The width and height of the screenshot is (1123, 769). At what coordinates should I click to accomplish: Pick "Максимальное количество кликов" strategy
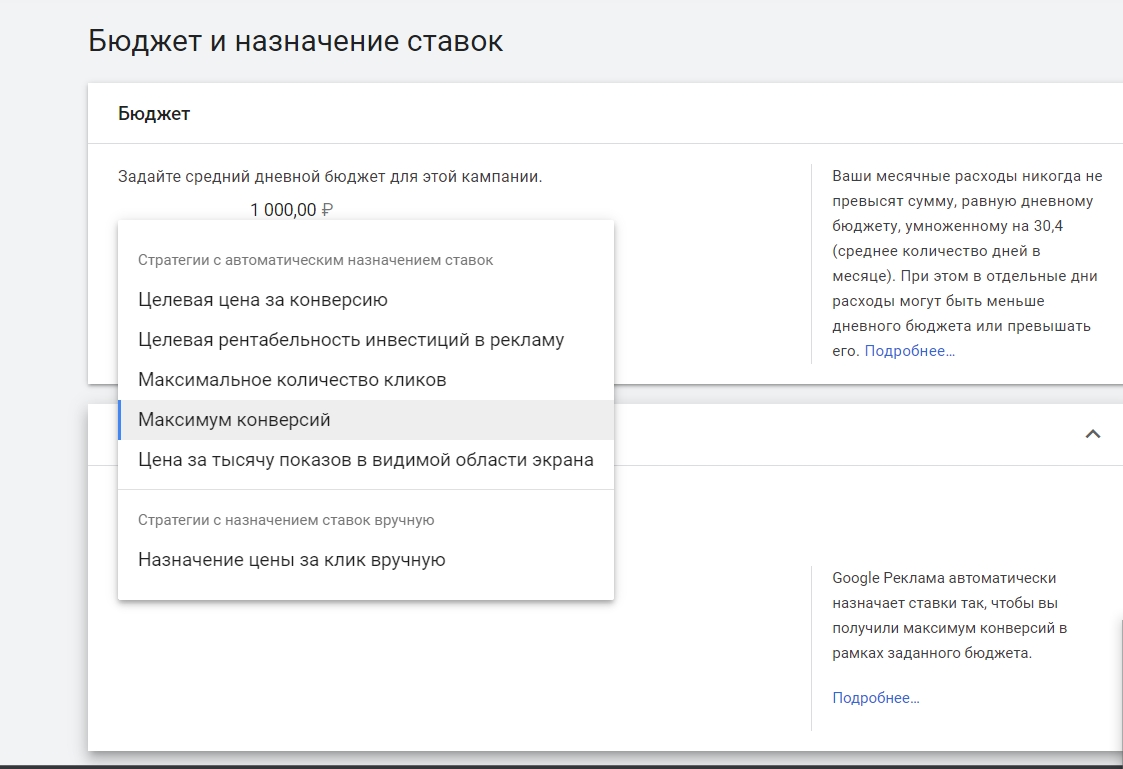pyautogui.click(x=292, y=380)
